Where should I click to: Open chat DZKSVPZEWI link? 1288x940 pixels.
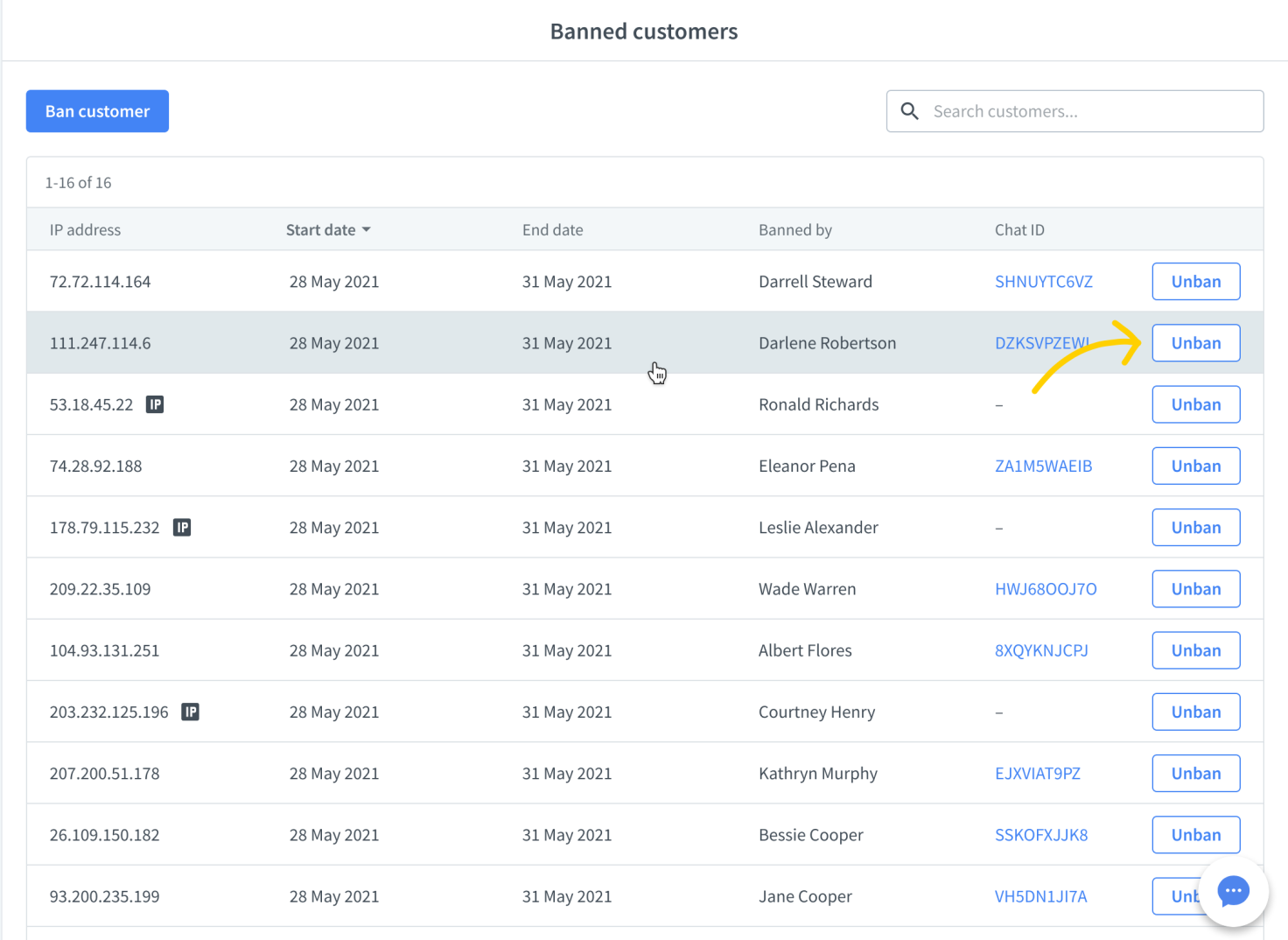coord(1042,343)
